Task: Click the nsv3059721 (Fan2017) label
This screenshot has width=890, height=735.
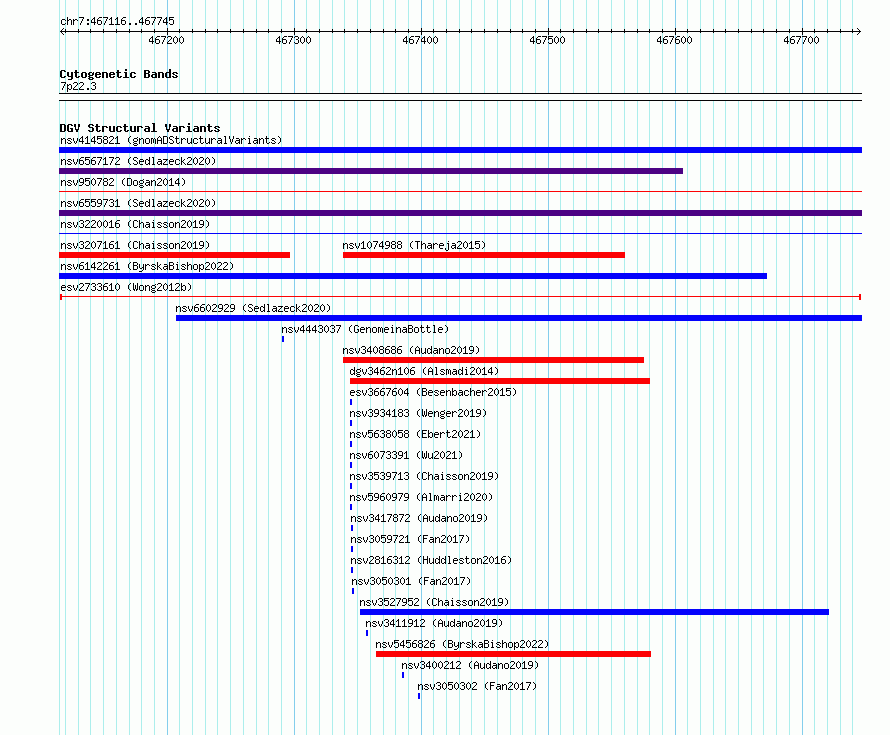Action: [x=410, y=539]
